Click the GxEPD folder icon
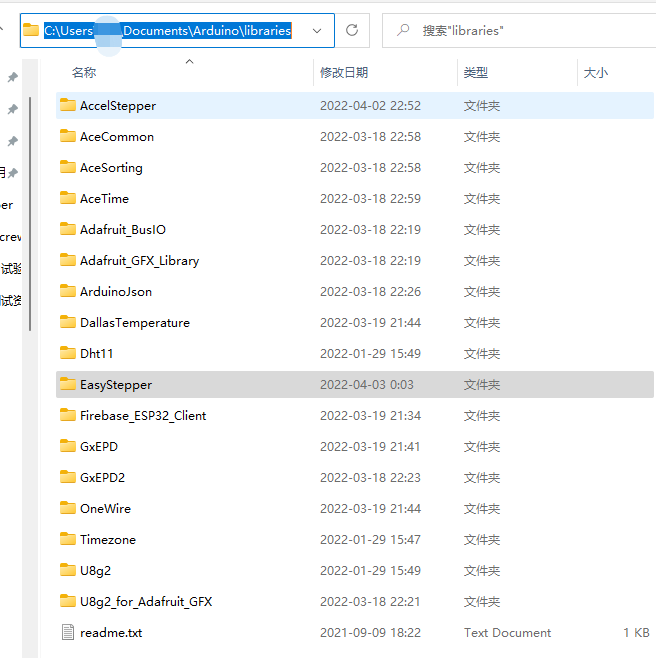The image size is (656, 658). point(68,446)
